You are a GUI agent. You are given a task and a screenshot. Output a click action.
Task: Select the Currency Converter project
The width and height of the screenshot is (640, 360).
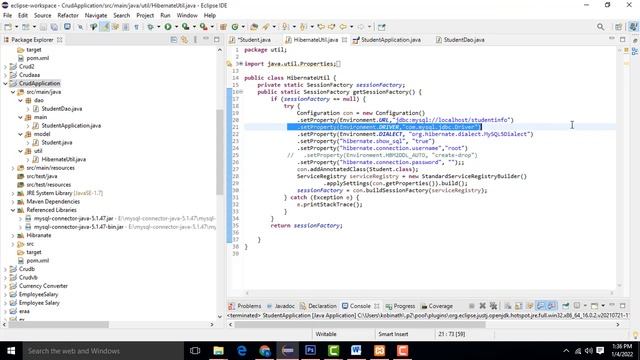click(43, 286)
